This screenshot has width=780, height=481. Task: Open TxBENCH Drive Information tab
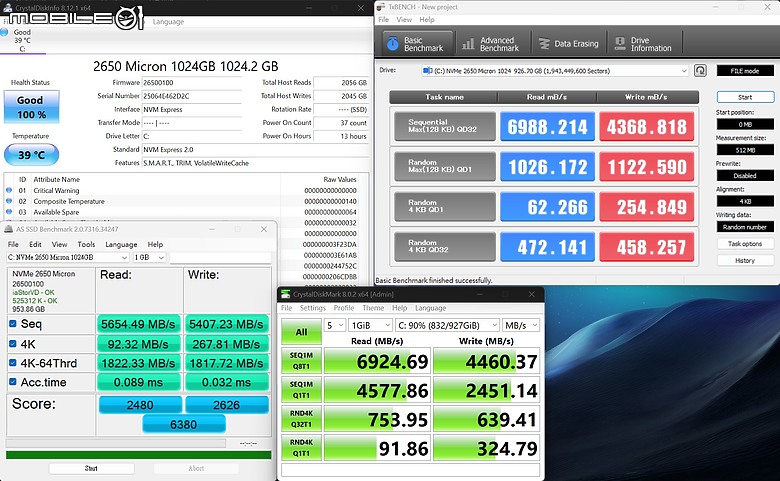tap(644, 44)
